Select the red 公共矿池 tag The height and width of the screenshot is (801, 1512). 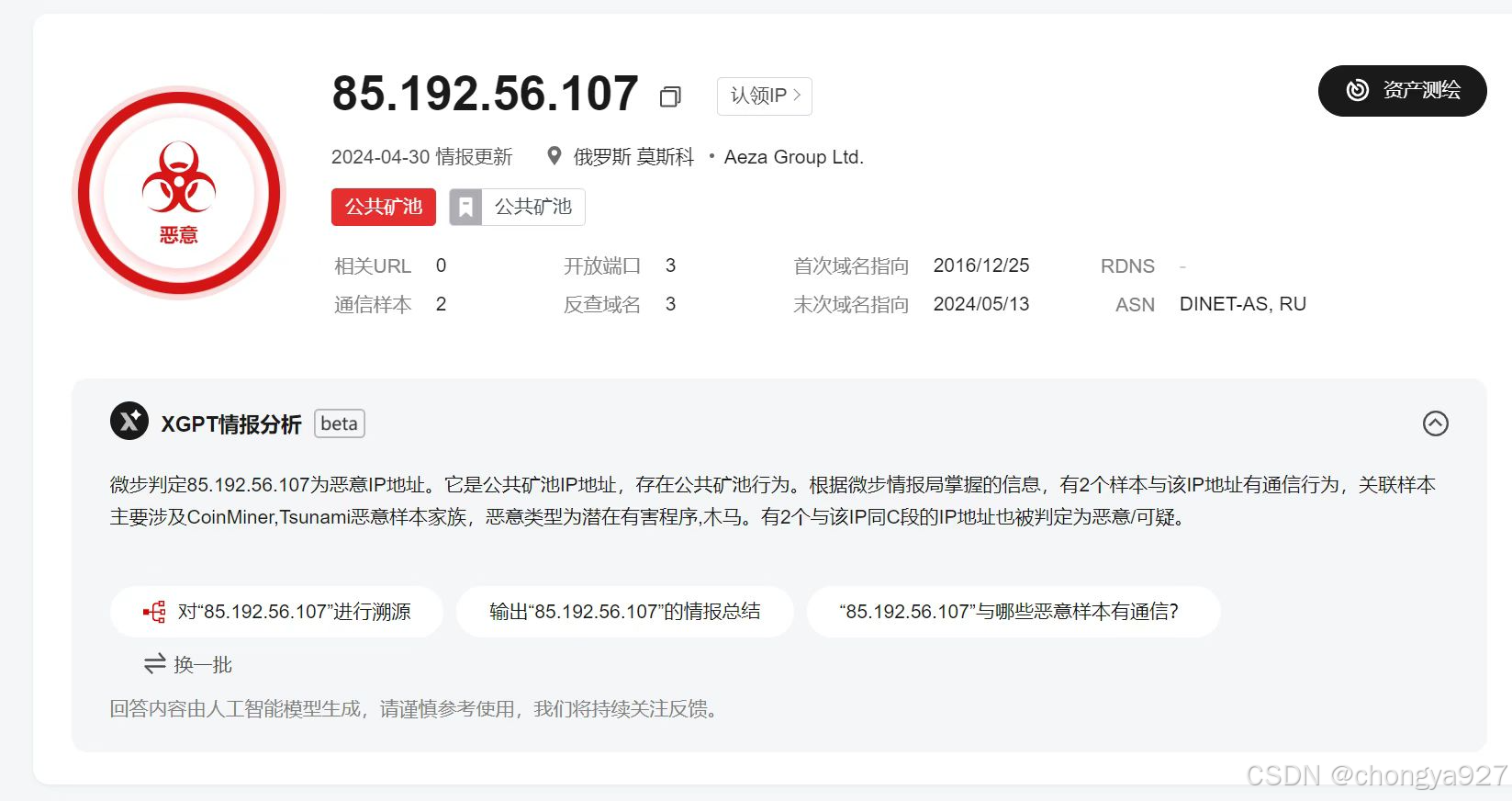pyautogui.click(x=384, y=207)
